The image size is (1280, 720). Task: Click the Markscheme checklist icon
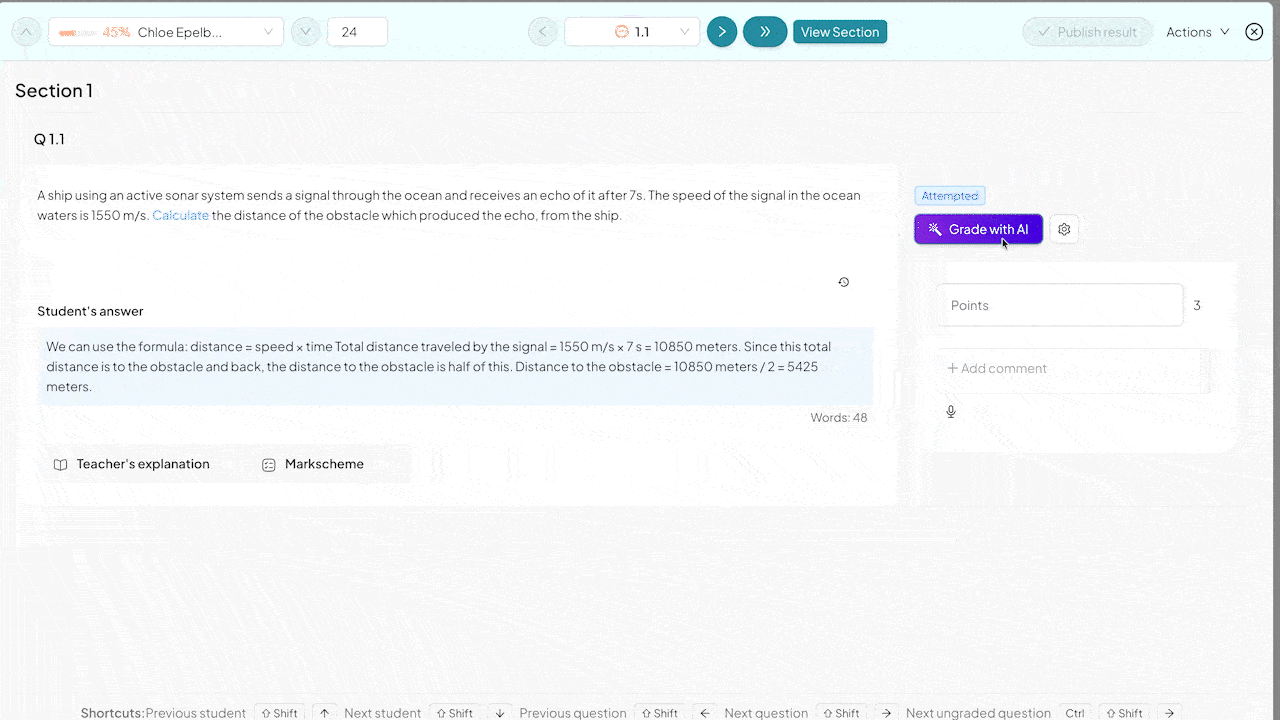coord(269,465)
